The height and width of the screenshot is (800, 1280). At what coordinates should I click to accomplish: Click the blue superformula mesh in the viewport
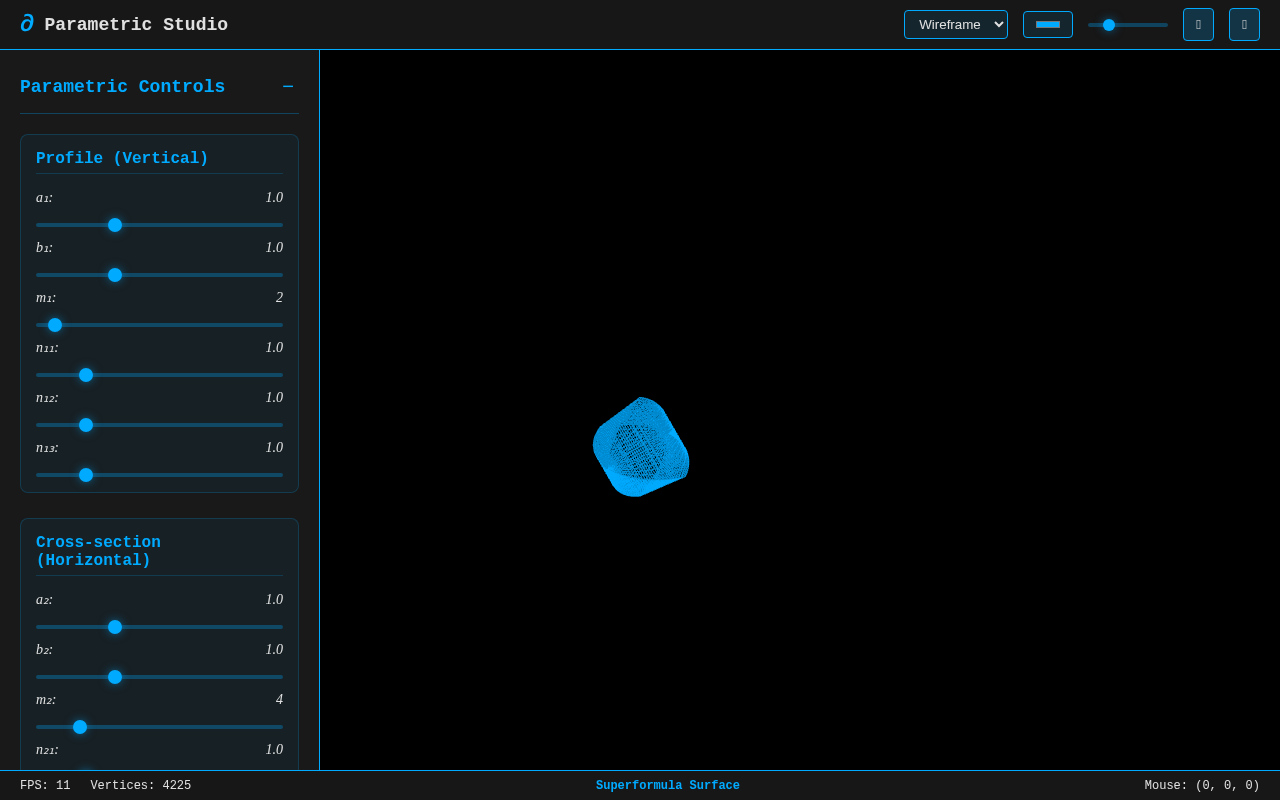tap(641, 447)
